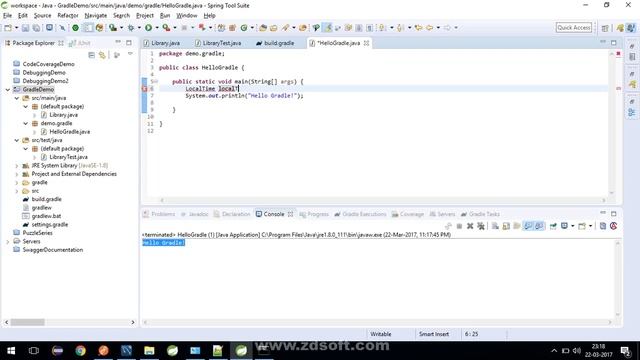
Task: Open Package Explorer view menu arrow
Action: point(130,54)
